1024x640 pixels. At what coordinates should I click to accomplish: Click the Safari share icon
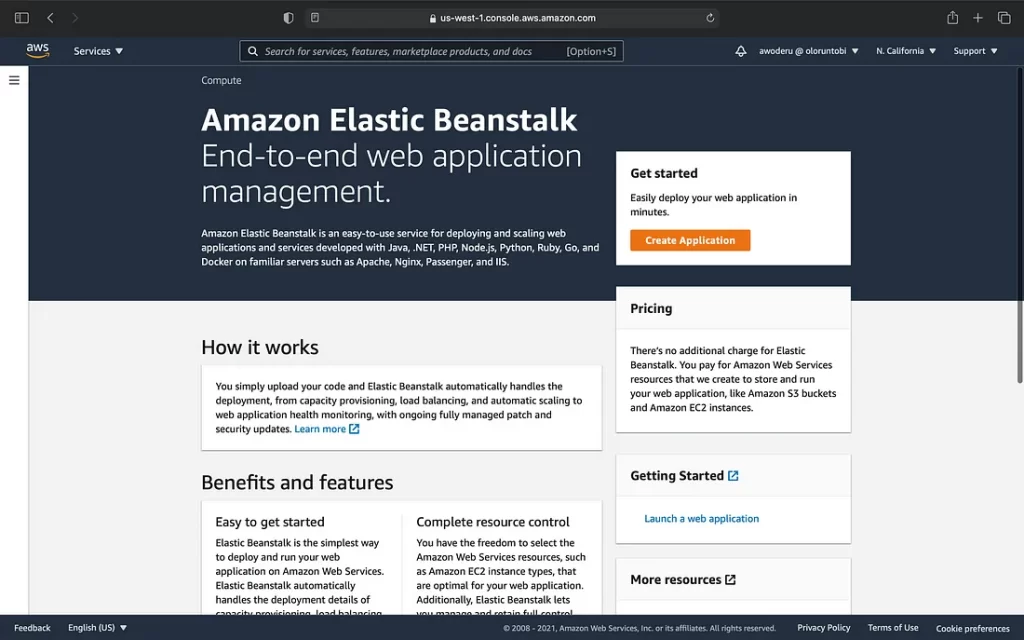pyautogui.click(x=952, y=18)
